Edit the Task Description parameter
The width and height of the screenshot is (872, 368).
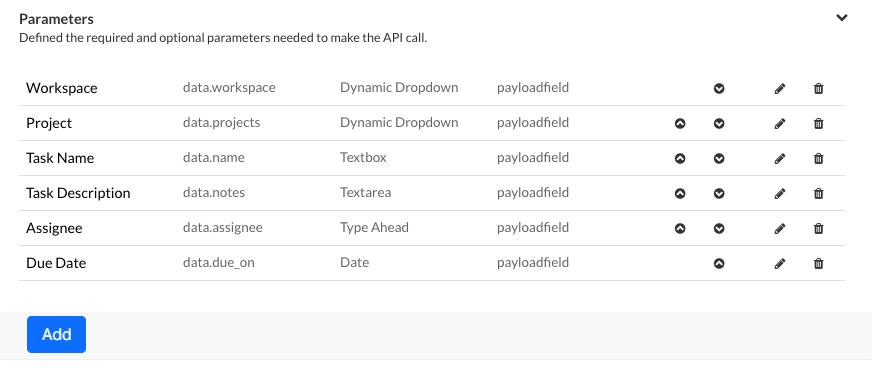(x=780, y=193)
